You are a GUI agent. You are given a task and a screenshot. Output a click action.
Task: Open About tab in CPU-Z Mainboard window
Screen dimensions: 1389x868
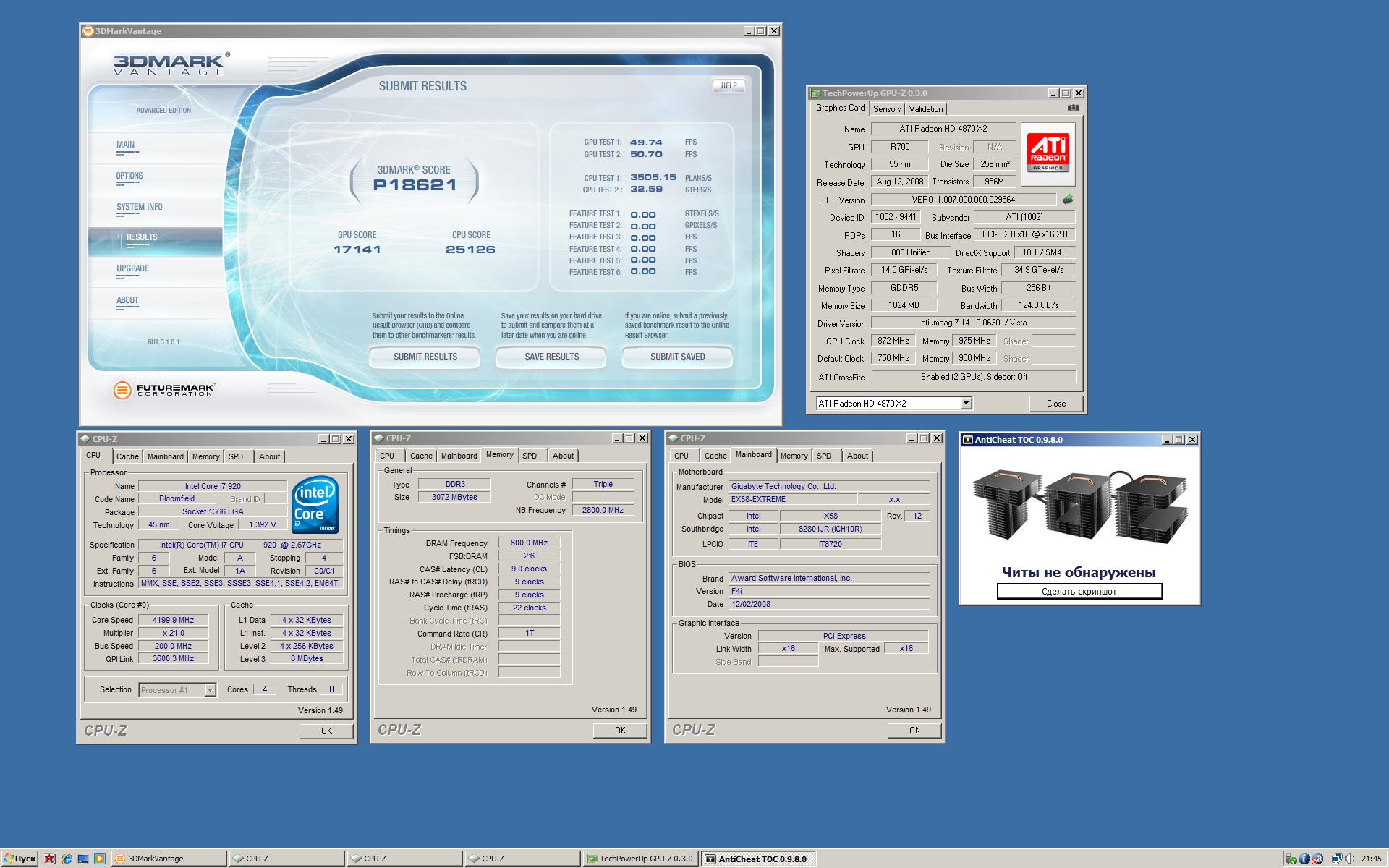[x=857, y=456]
